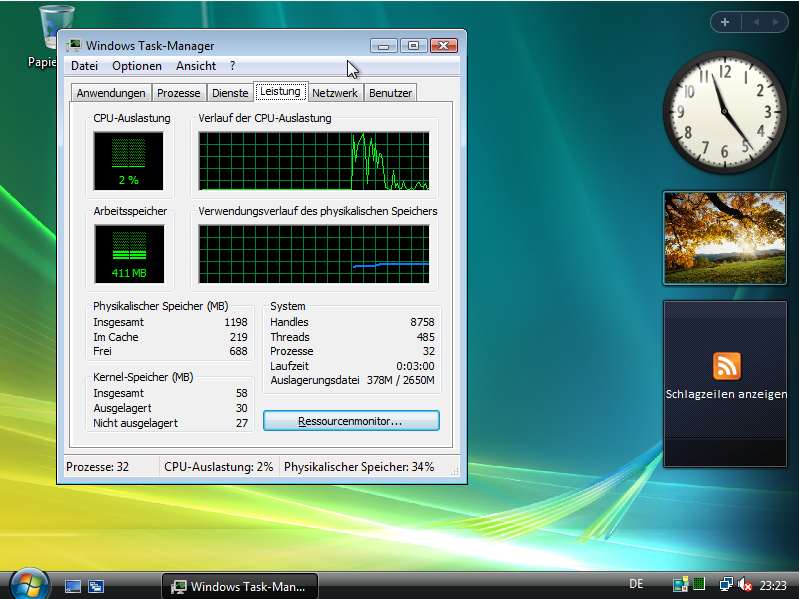Click the Sidebar tray icon
Screen dimensions: 799x599
click(680, 584)
